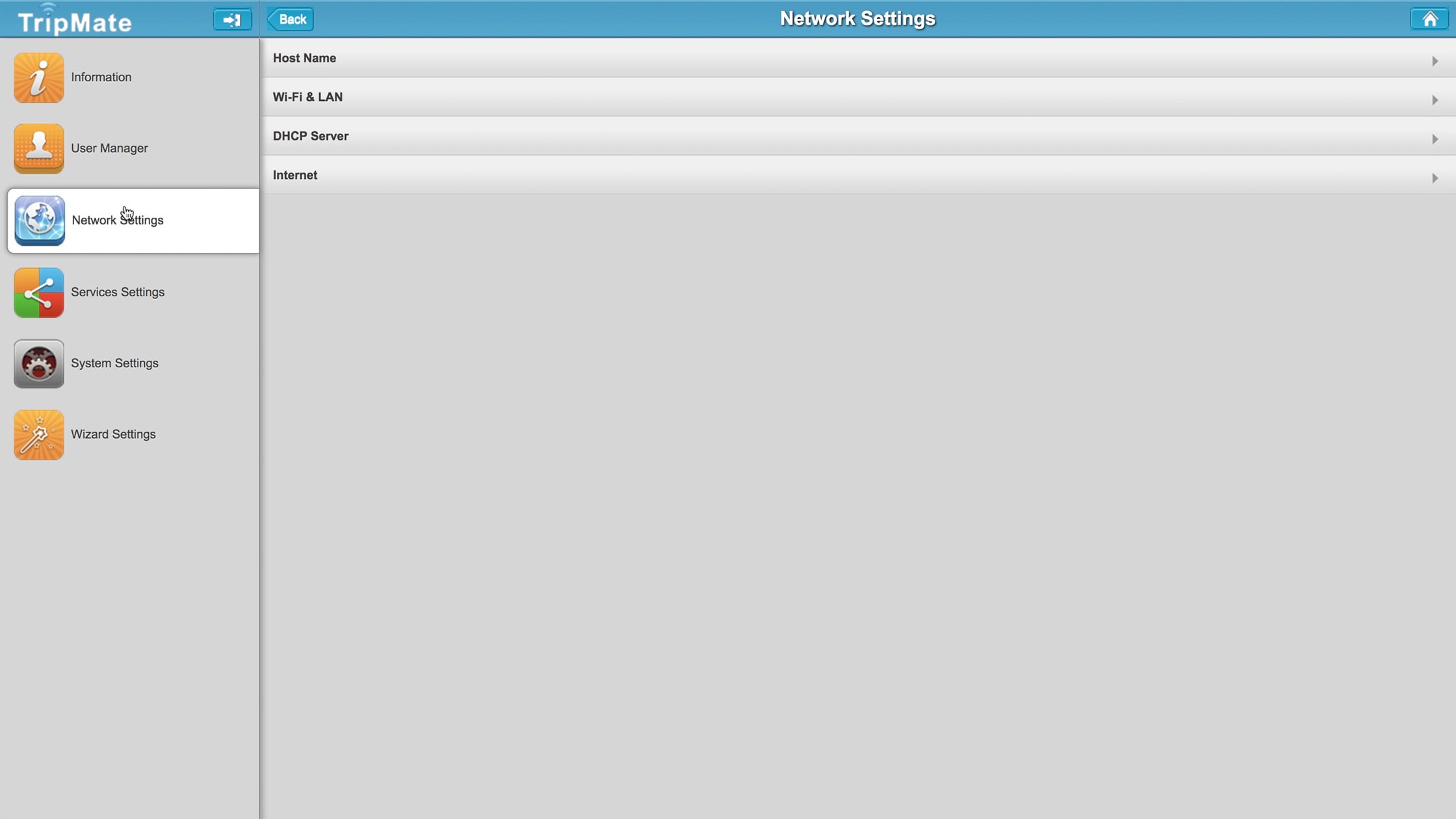Click the TripMate home icon top-right
The width and height of the screenshot is (1456, 819).
coord(1430,19)
